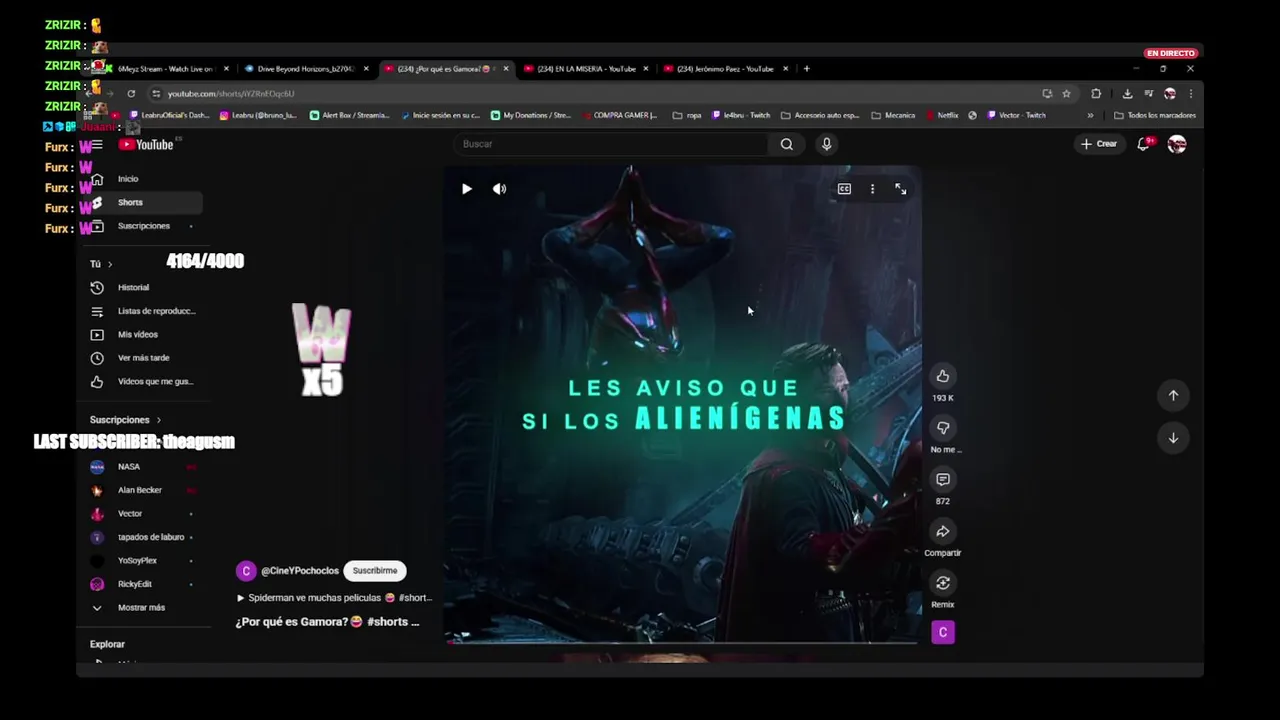
Task: Focus the Buscar search field
Action: pos(612,144)
